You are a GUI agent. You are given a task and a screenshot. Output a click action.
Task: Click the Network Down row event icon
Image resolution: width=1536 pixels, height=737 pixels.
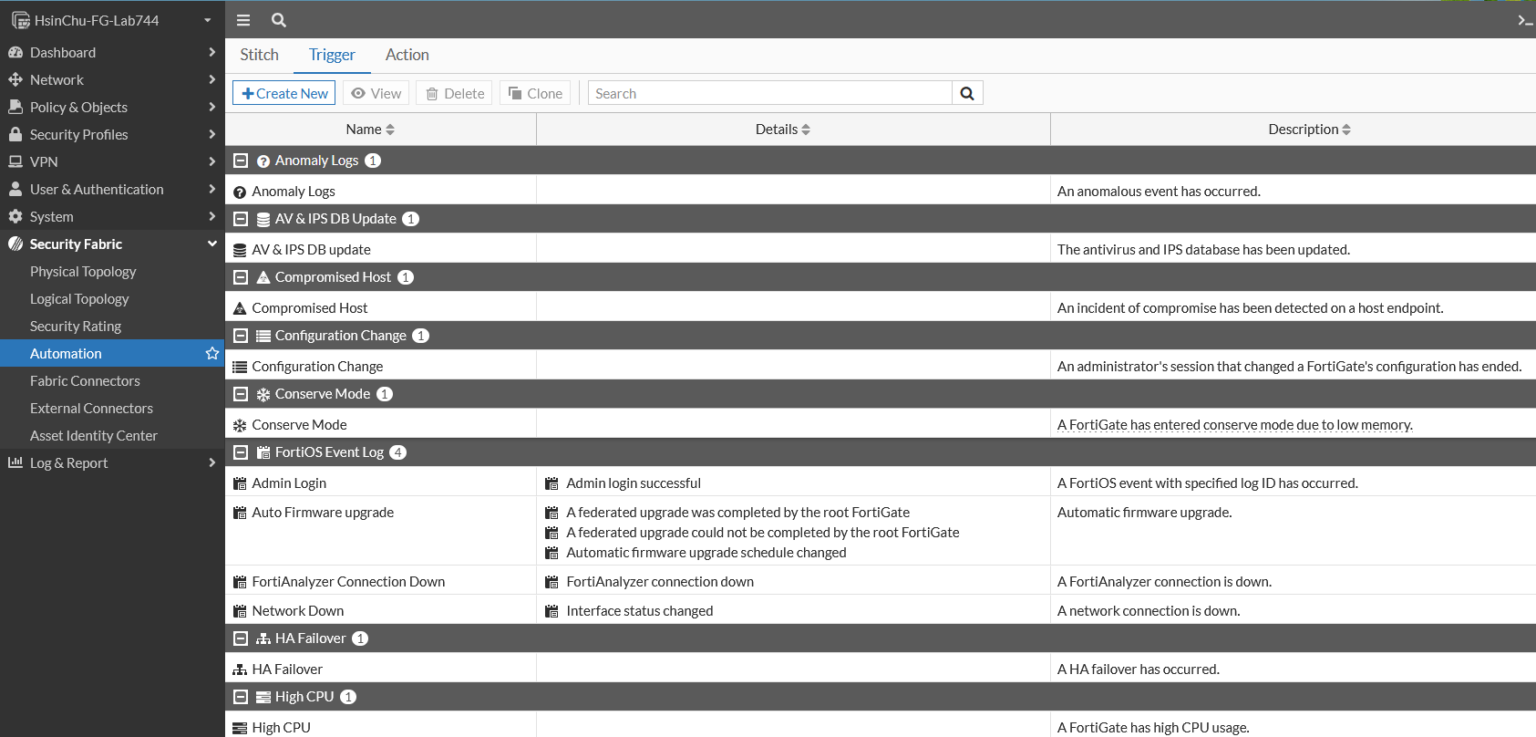click(239, 611)
